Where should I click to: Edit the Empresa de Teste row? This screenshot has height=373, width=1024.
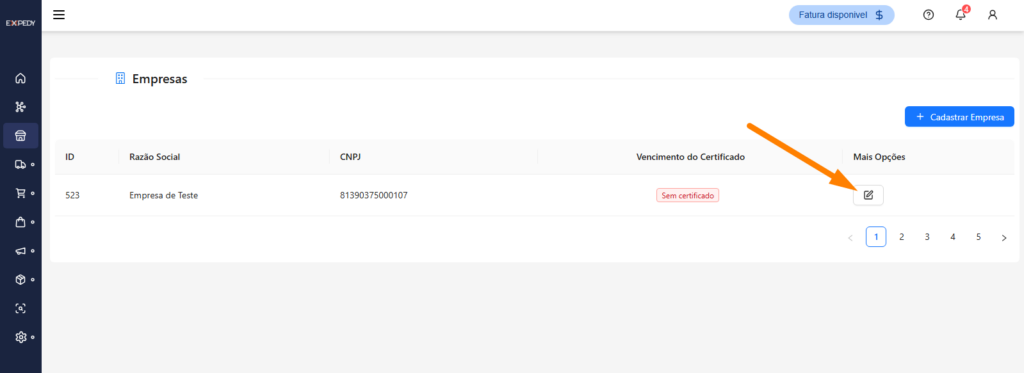[868, 195]
